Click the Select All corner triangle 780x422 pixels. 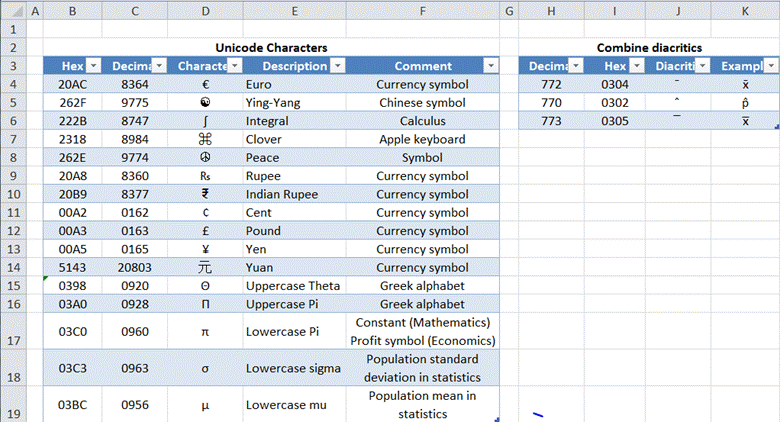coord(11,11)
